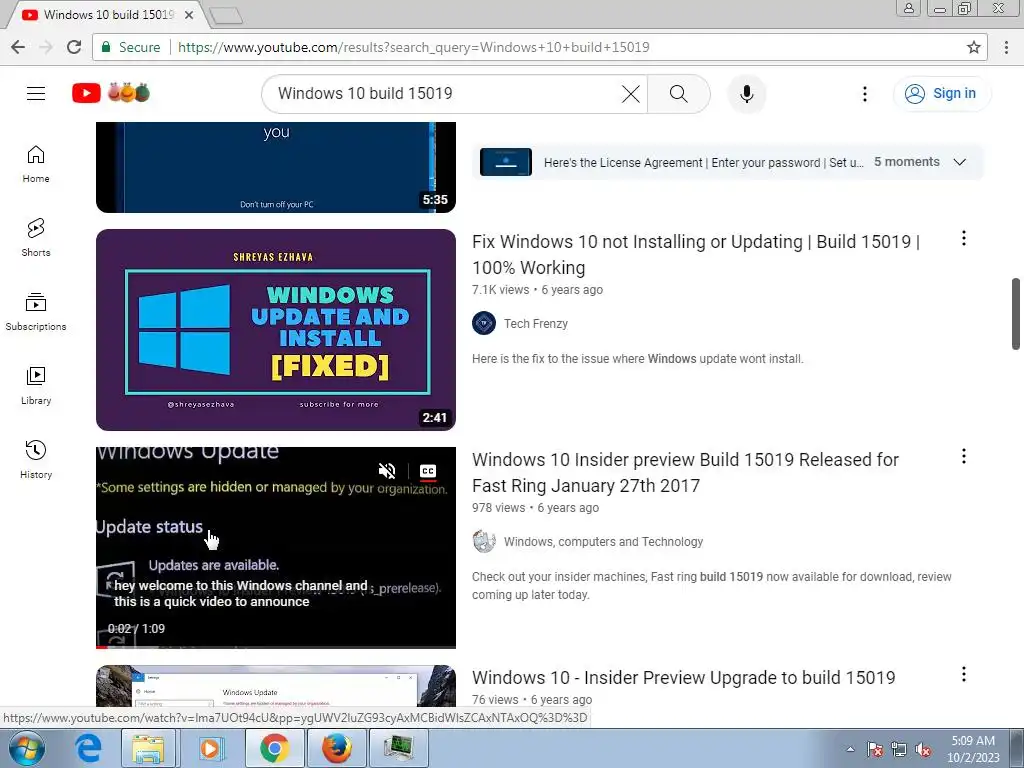Seek using the preview video progress bar
The height and width of the screenshot is (768, 1024).
coord(276,647)
